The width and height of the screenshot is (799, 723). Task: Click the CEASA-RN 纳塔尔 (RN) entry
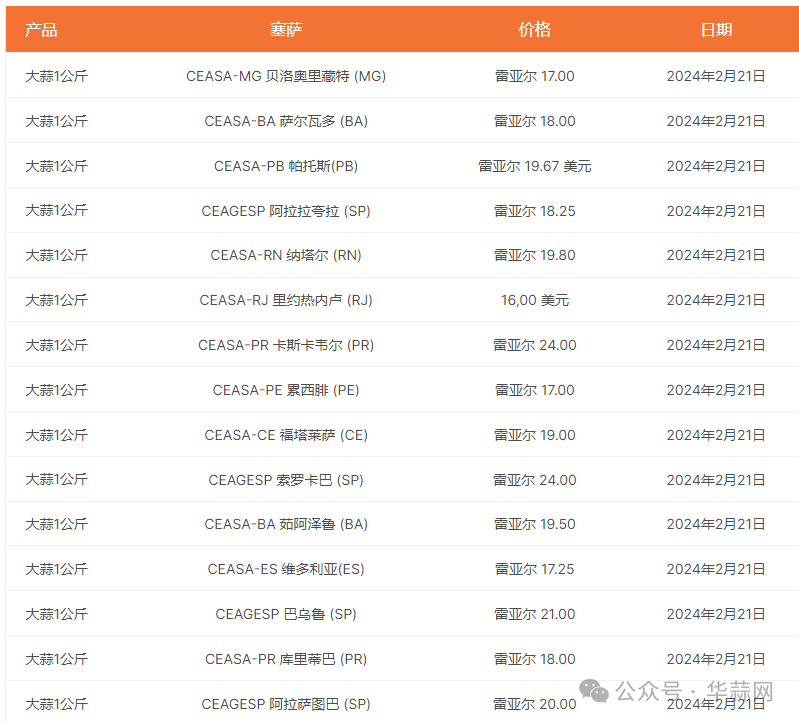coord(285,255)
